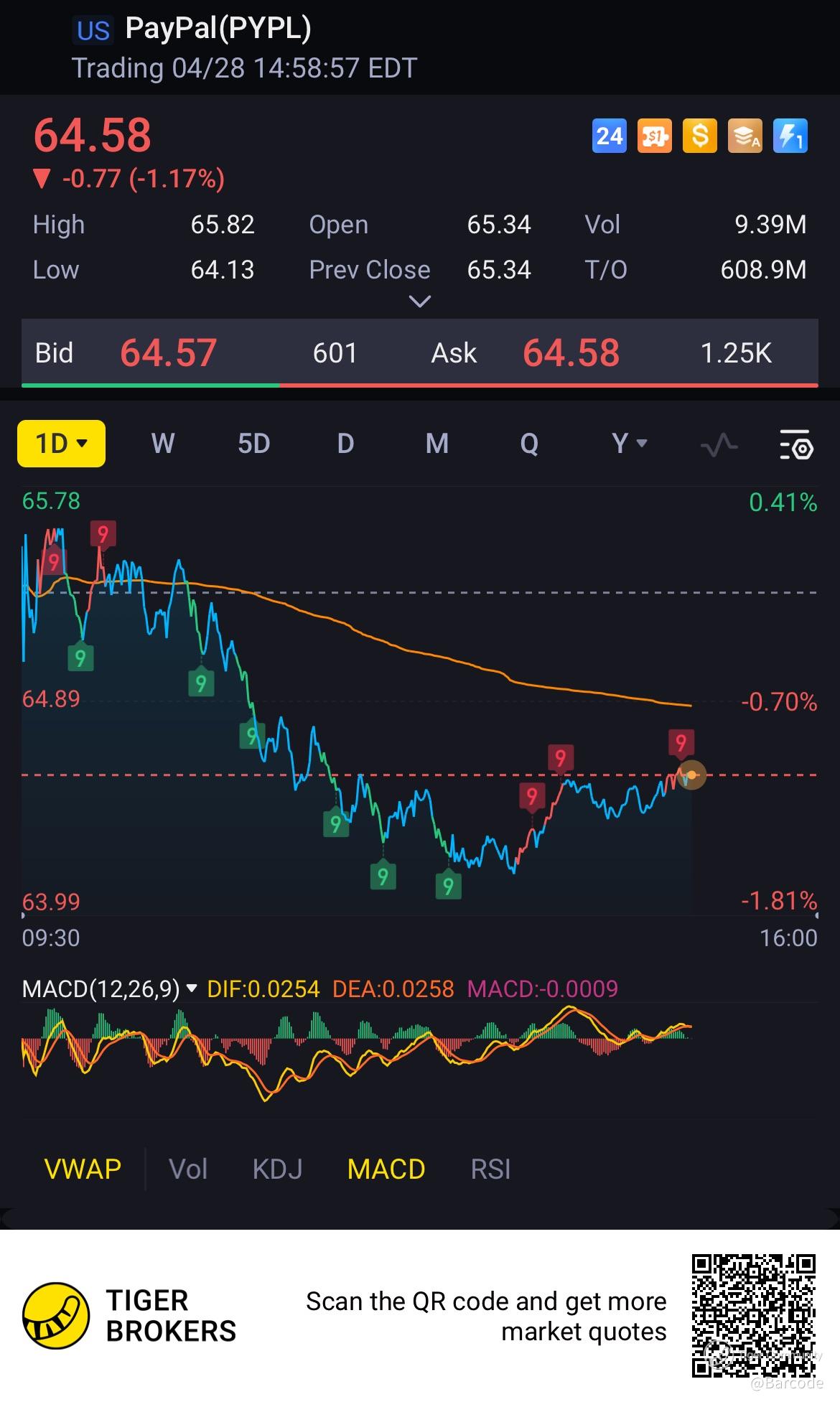The image size is (840, 1402).
Task: Tap the Ask price 64.58
Action: tap(571, 353)
